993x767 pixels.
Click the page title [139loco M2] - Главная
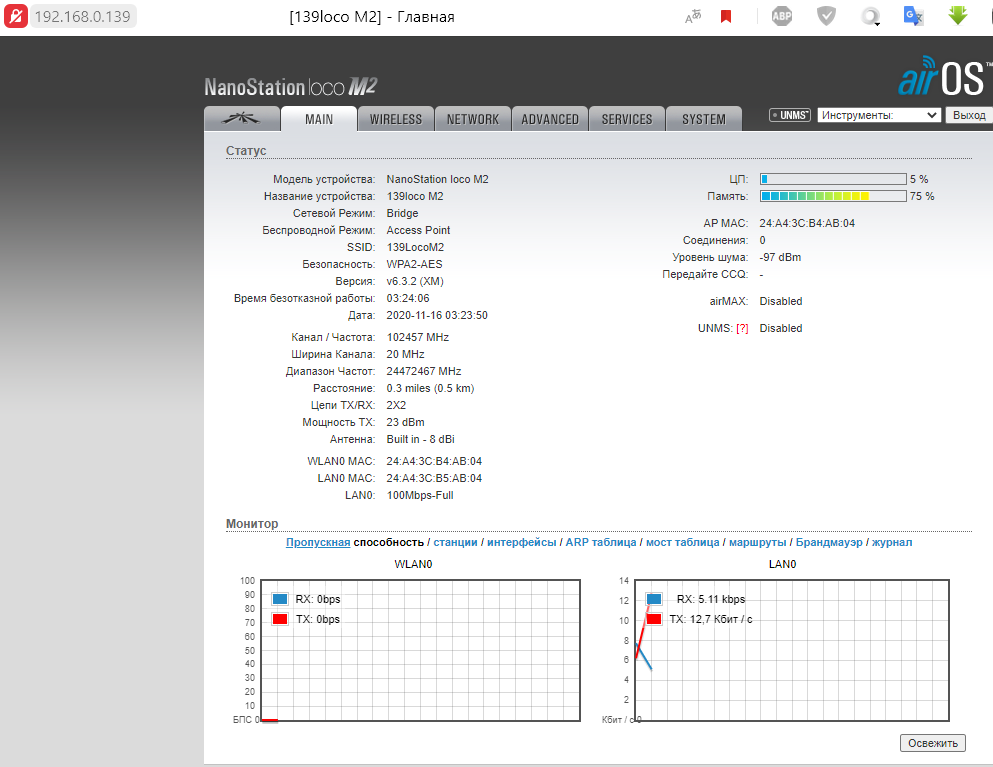click(x=372, y=17)
